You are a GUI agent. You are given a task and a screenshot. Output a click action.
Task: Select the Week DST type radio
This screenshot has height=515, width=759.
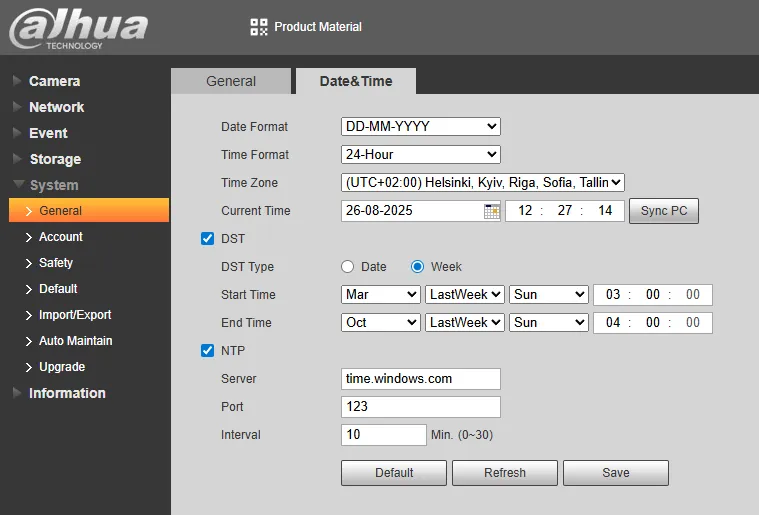click(x=417, y=267)
